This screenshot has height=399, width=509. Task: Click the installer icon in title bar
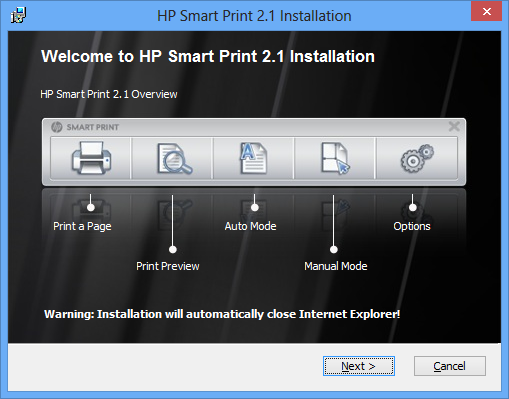tap(18, 15)
